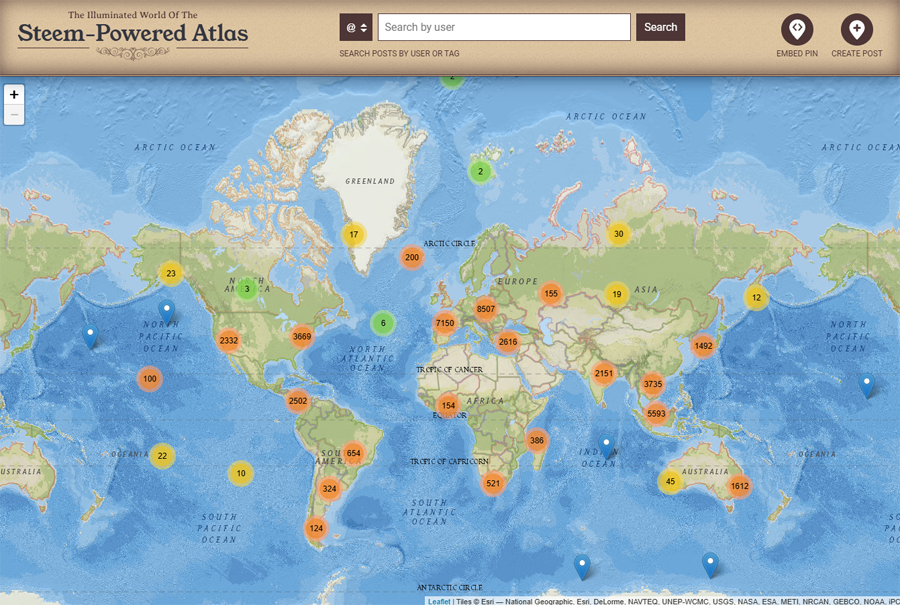The width and height of the screenshot is (900, 605).
Task: Open the 2151 cluster over India
Action: (604, 373)
